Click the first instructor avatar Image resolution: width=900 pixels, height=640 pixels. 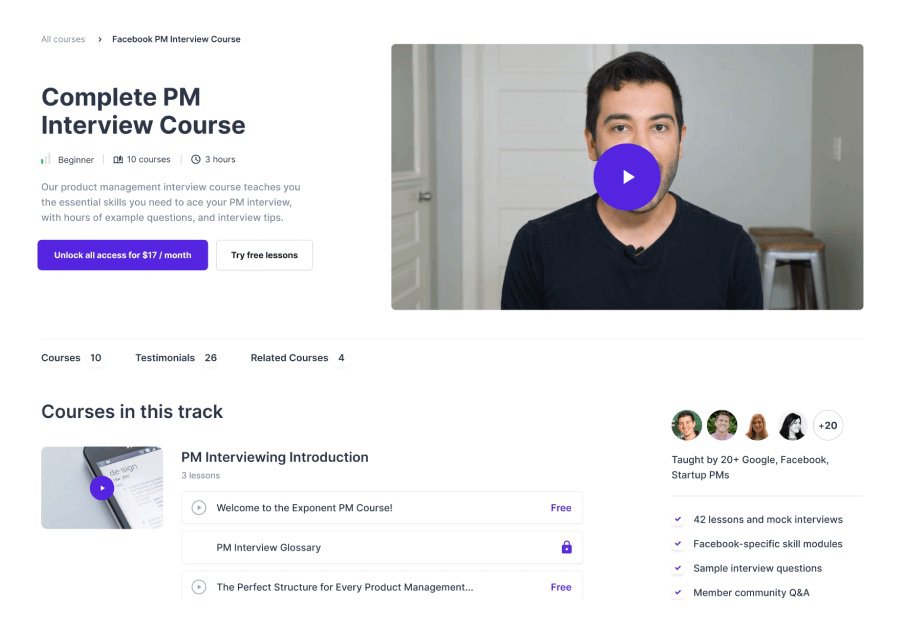click(x=686, y=425)
